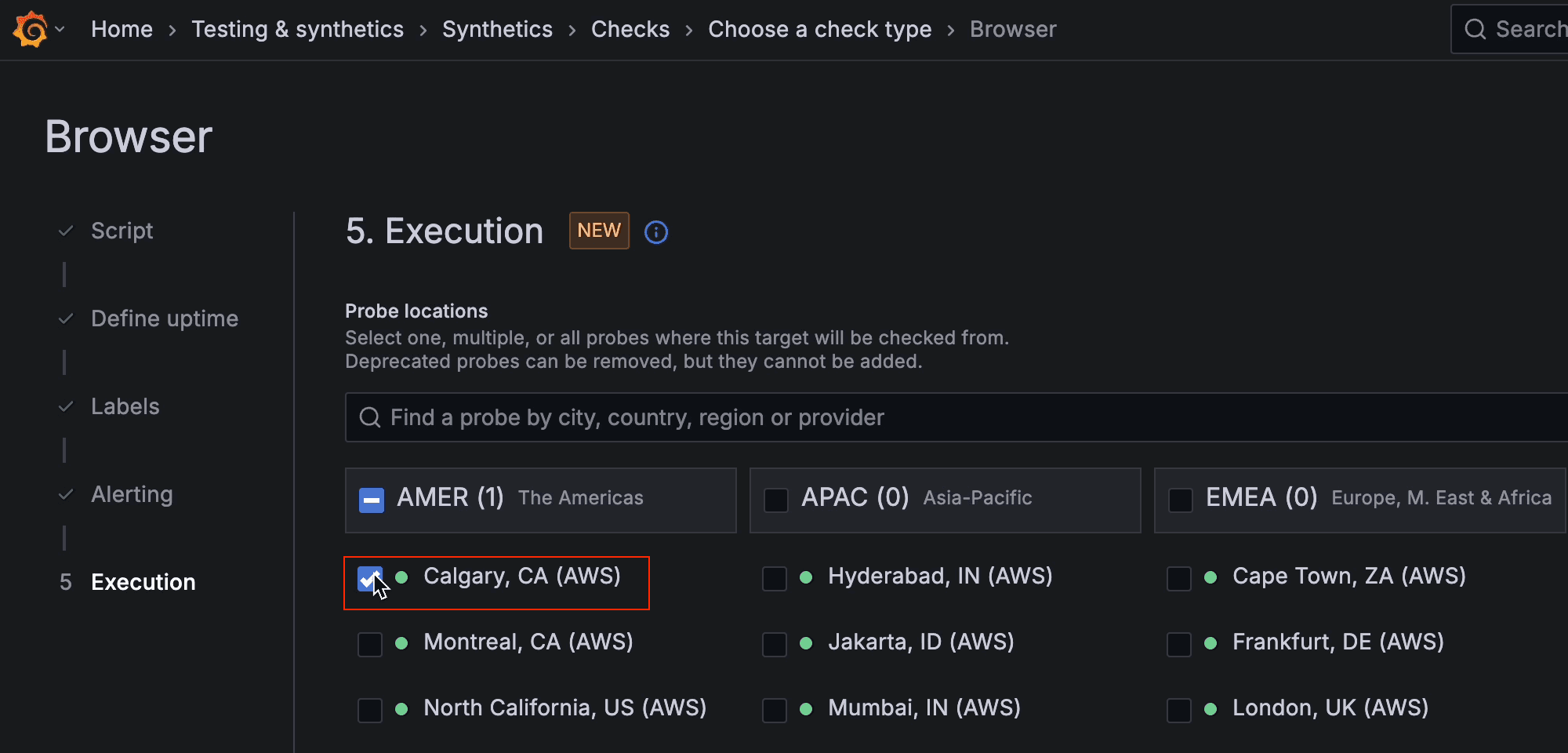Go to Choose a check type page
The width and height of the screenshot is (1568, 753).
pos(819,29)
